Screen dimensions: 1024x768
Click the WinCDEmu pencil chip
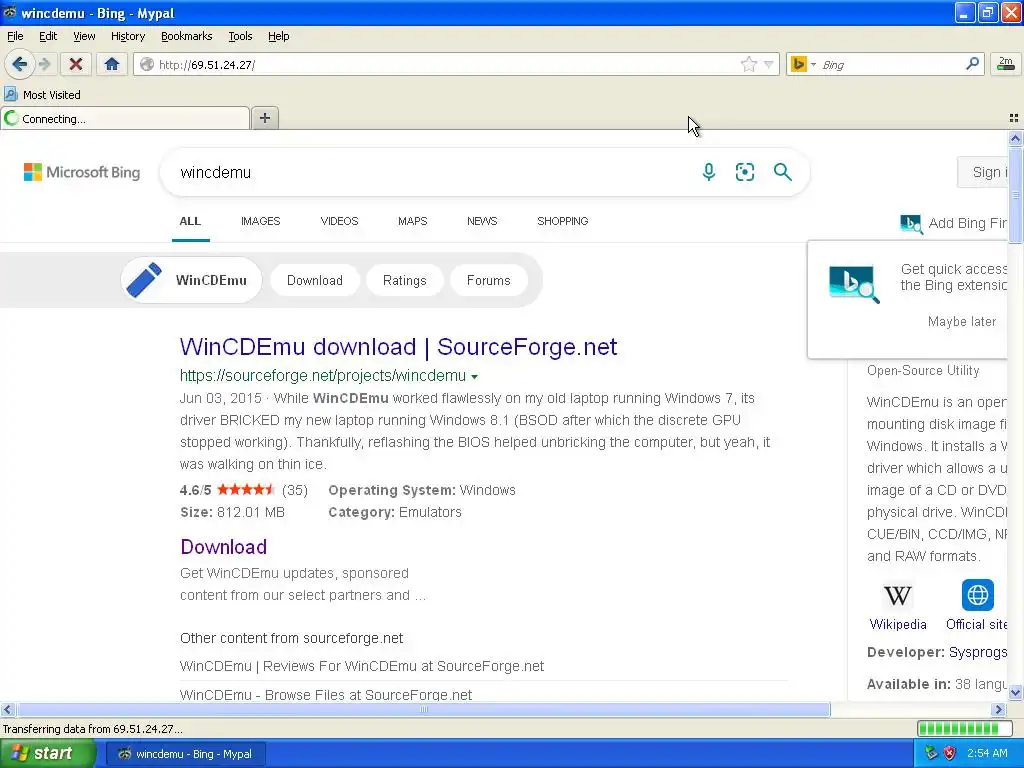tap(191, 280)
